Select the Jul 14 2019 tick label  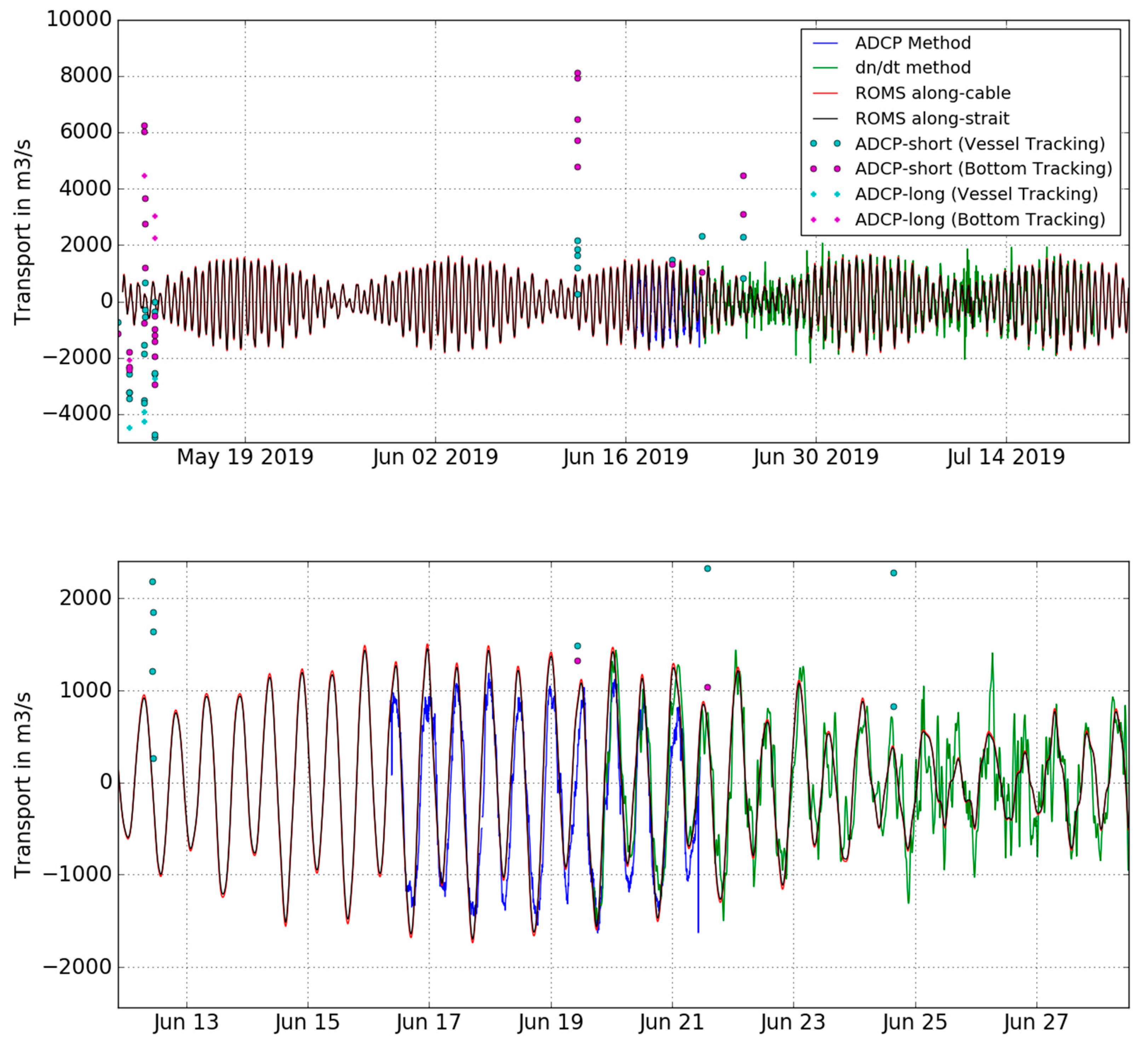click(x=1006, y=457)
